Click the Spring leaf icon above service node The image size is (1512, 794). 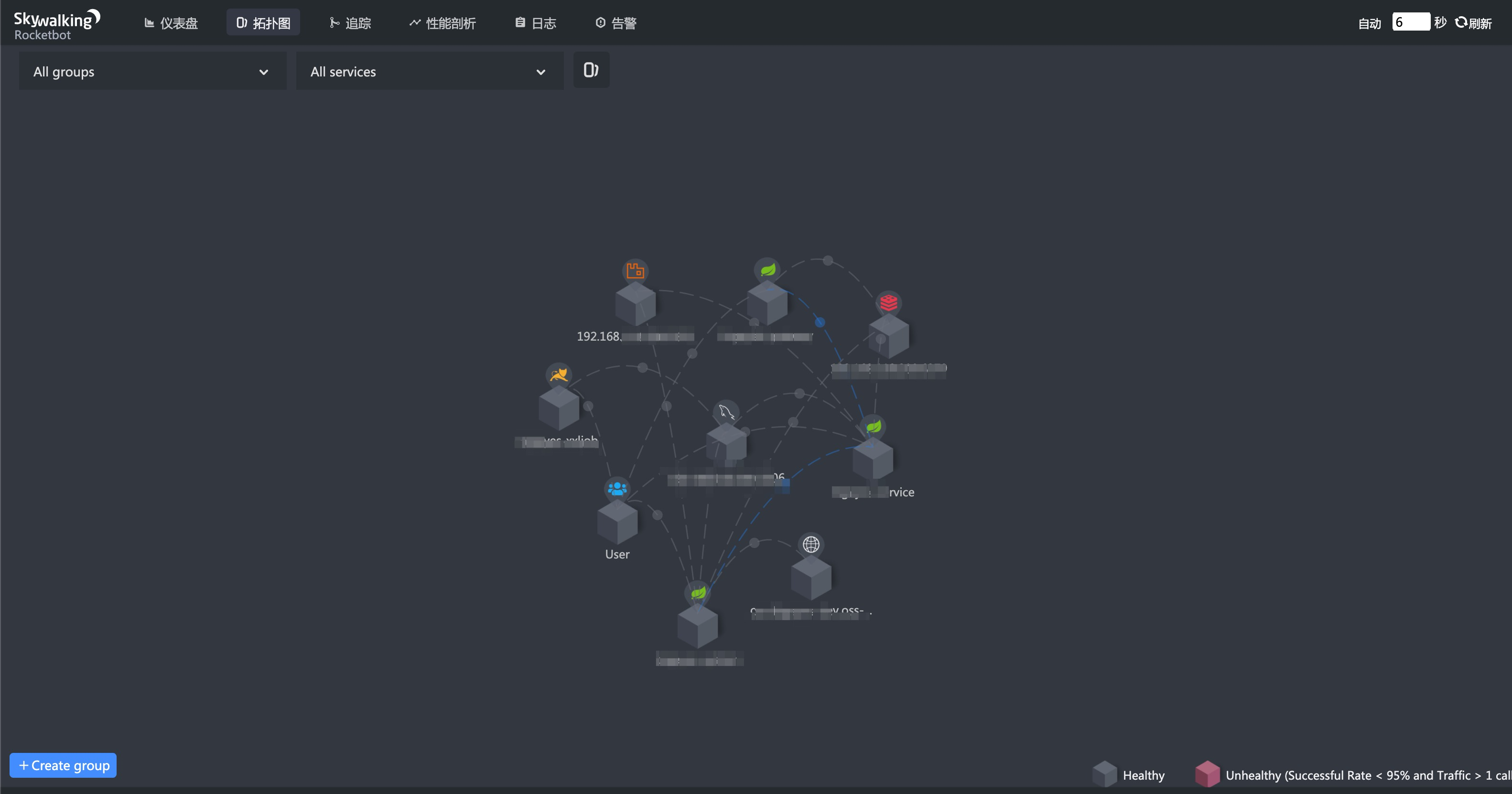874,426
